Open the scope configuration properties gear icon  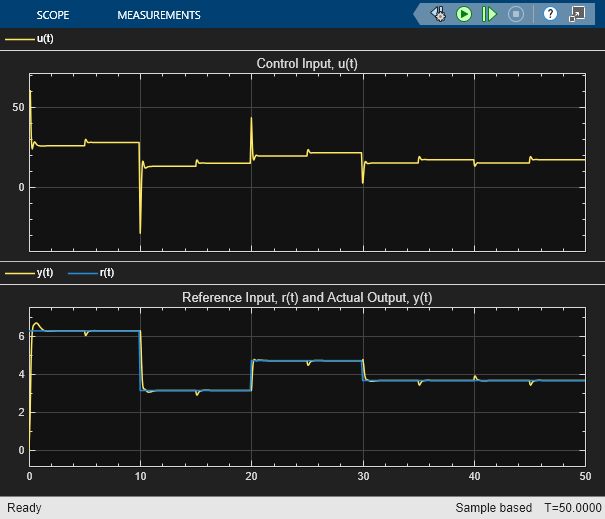tap(438, 14)
